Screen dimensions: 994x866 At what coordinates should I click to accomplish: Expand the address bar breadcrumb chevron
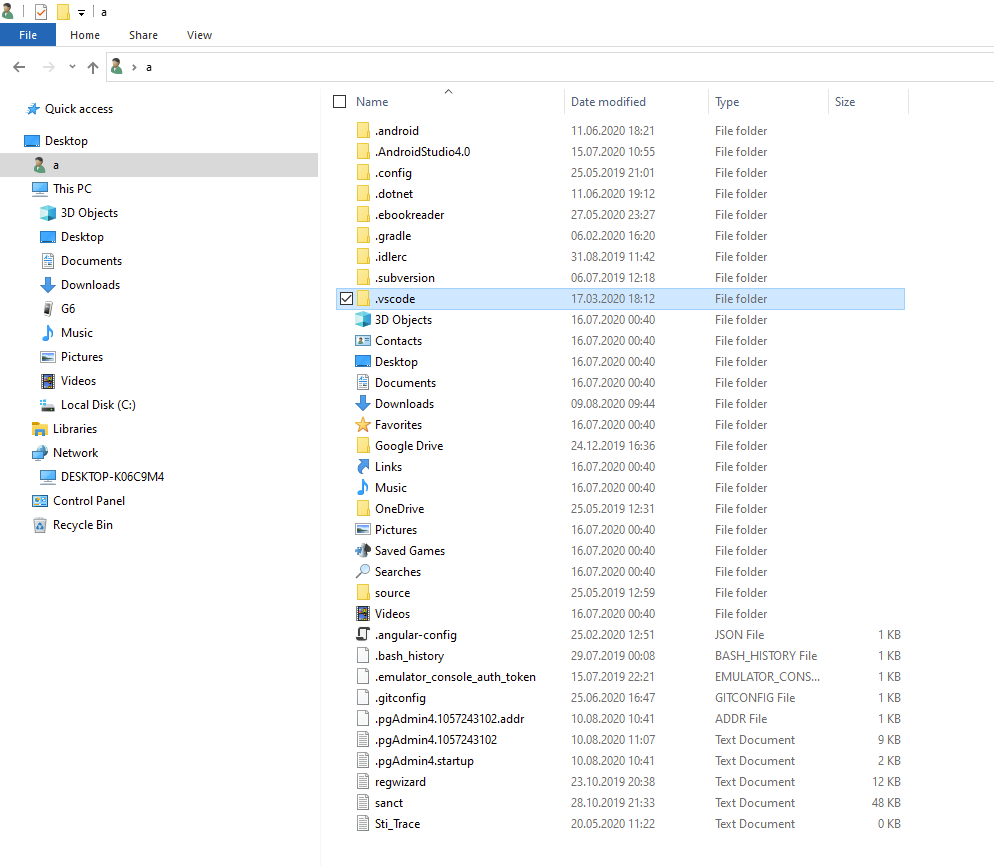pos(134,67)
